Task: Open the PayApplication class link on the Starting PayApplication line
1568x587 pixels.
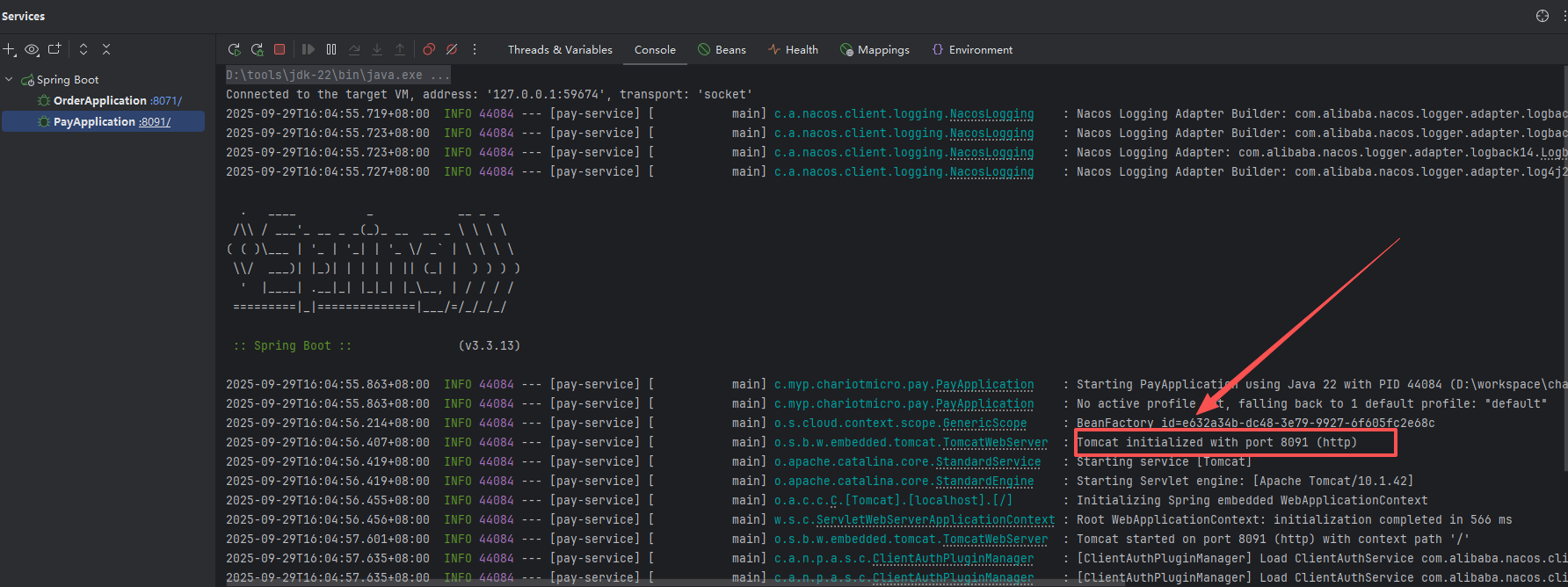Action: [984, 385]
